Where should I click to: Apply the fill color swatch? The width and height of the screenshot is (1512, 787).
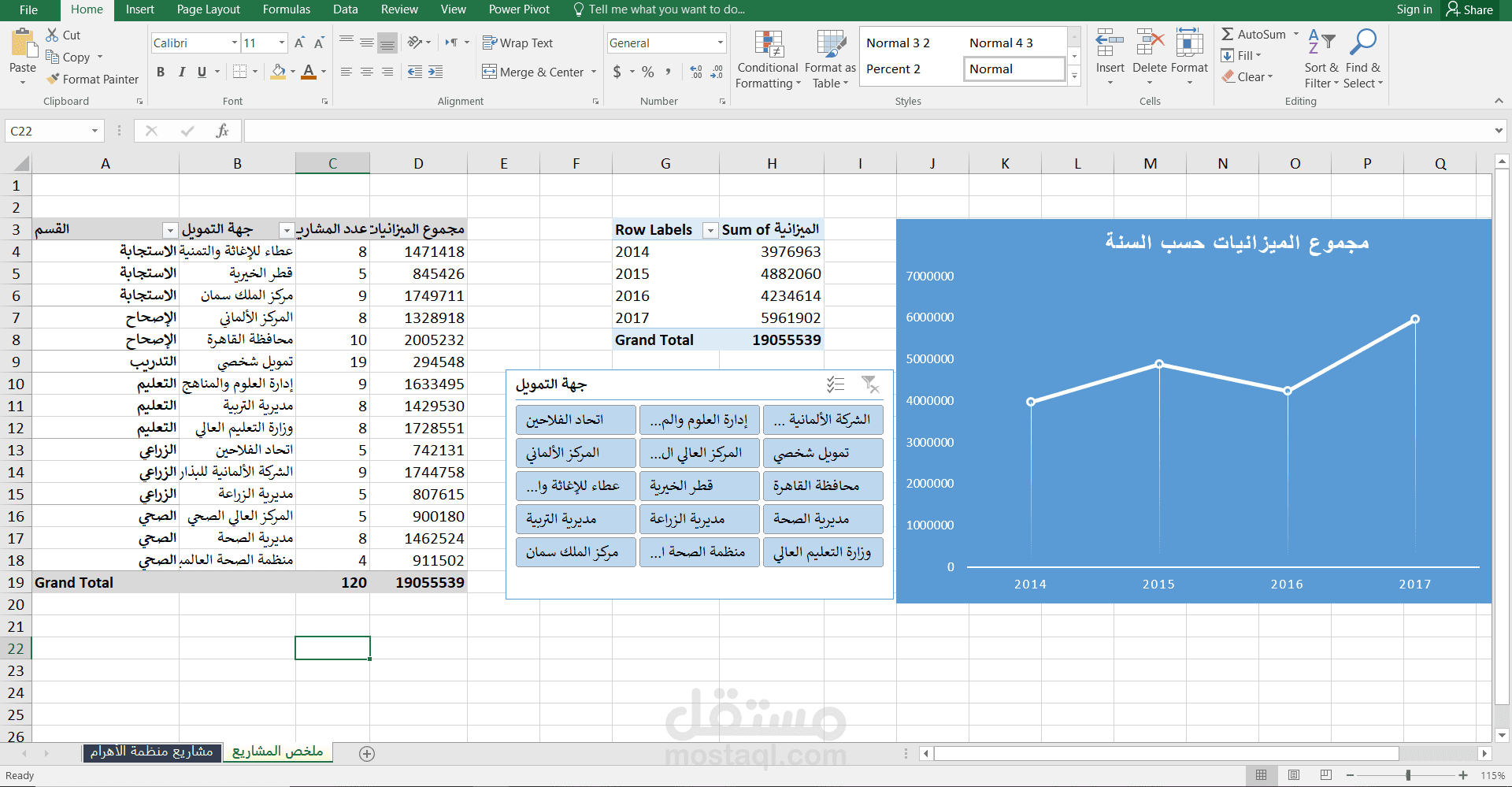[x=279, y=72]
